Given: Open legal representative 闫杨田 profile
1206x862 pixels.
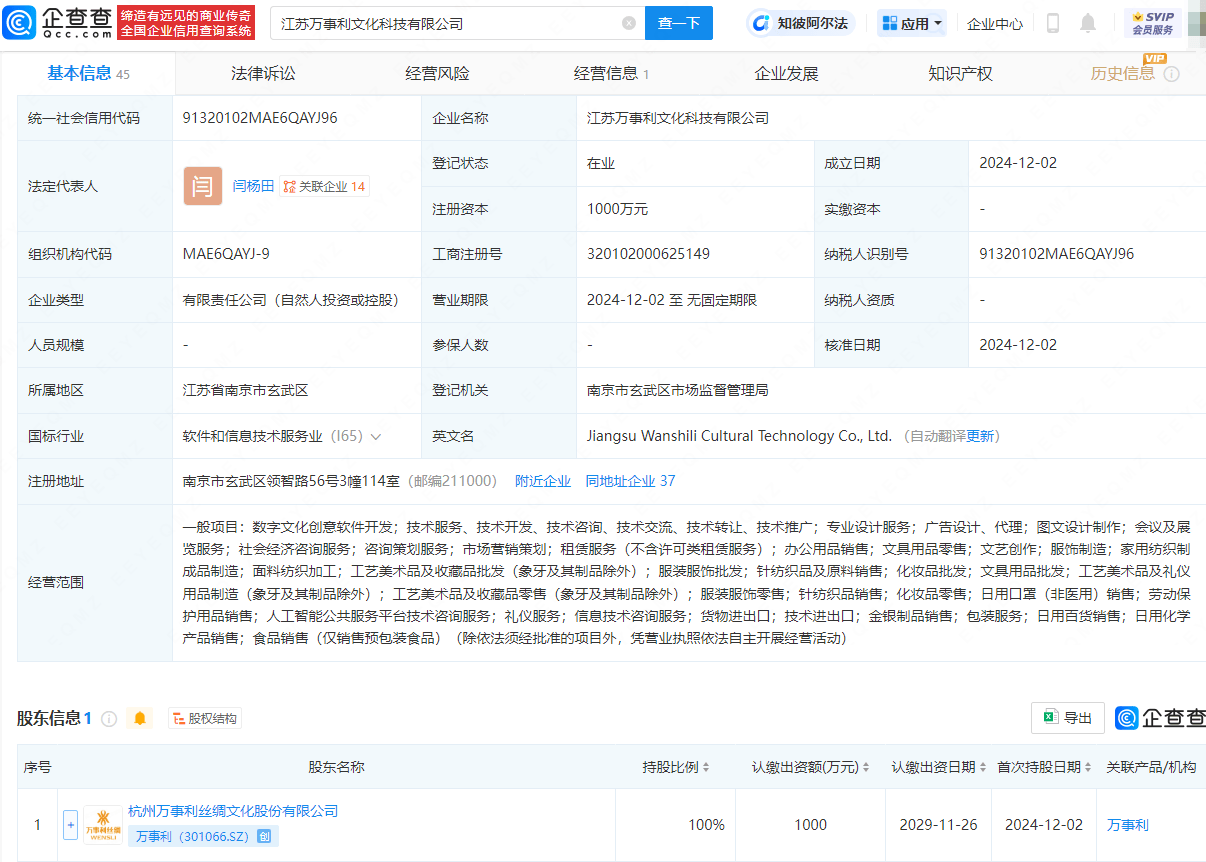Looking at the screenshot, I should (x=253, y=186).
